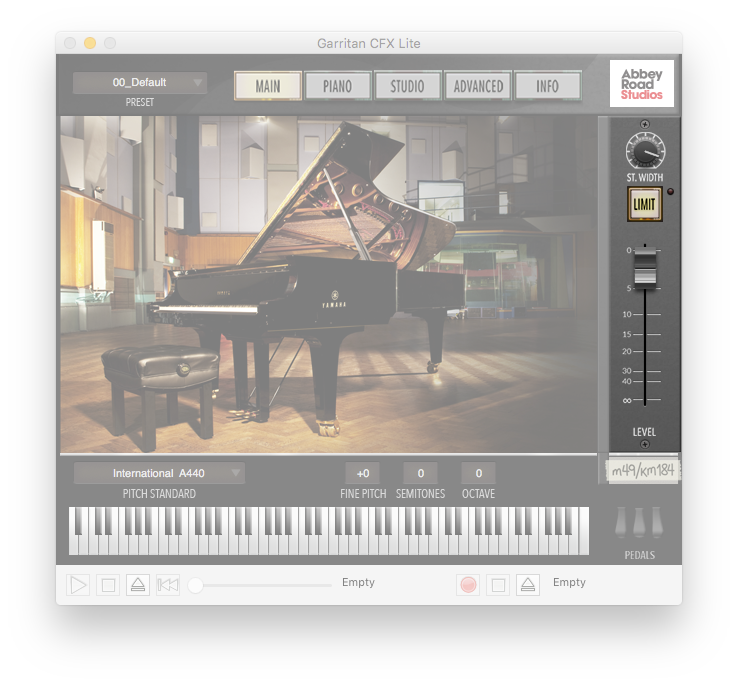Screen dimensions: 738x685
Task: Click the middle sostenuto pedal
Action: click(639, 522)
